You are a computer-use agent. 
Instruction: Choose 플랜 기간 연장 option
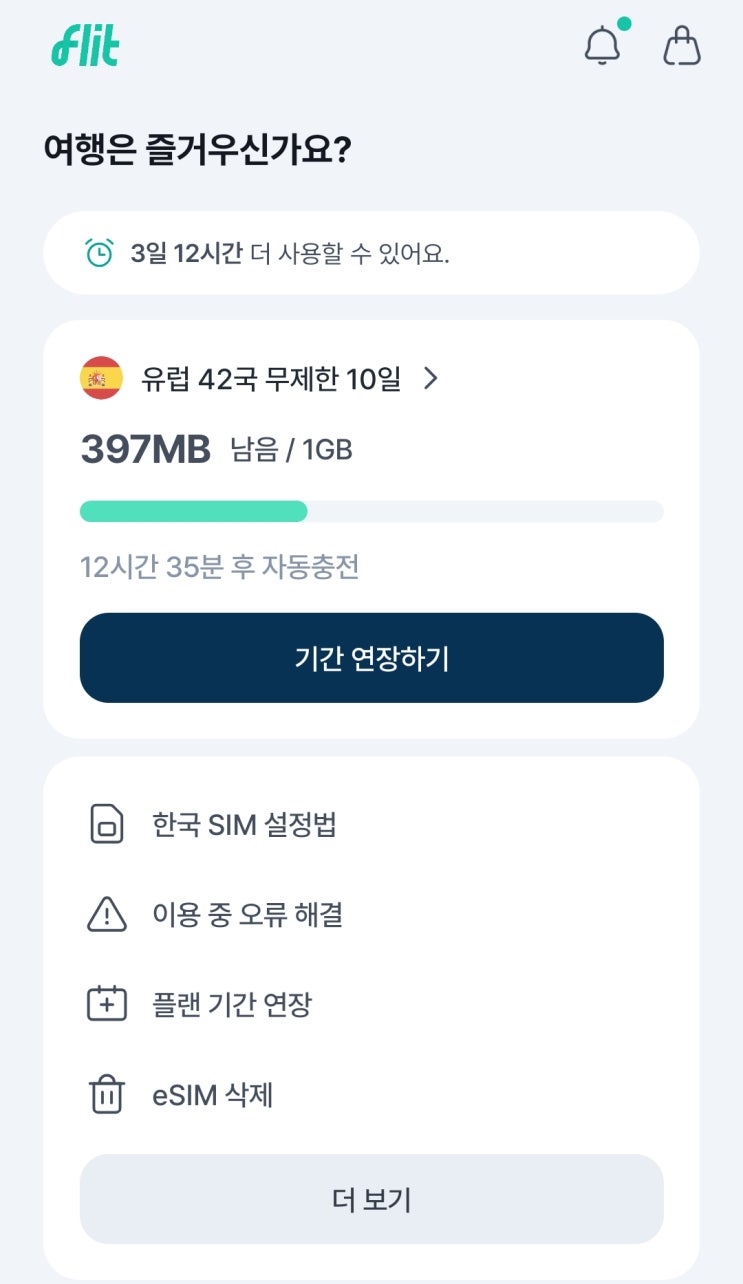coord(232,1004)
